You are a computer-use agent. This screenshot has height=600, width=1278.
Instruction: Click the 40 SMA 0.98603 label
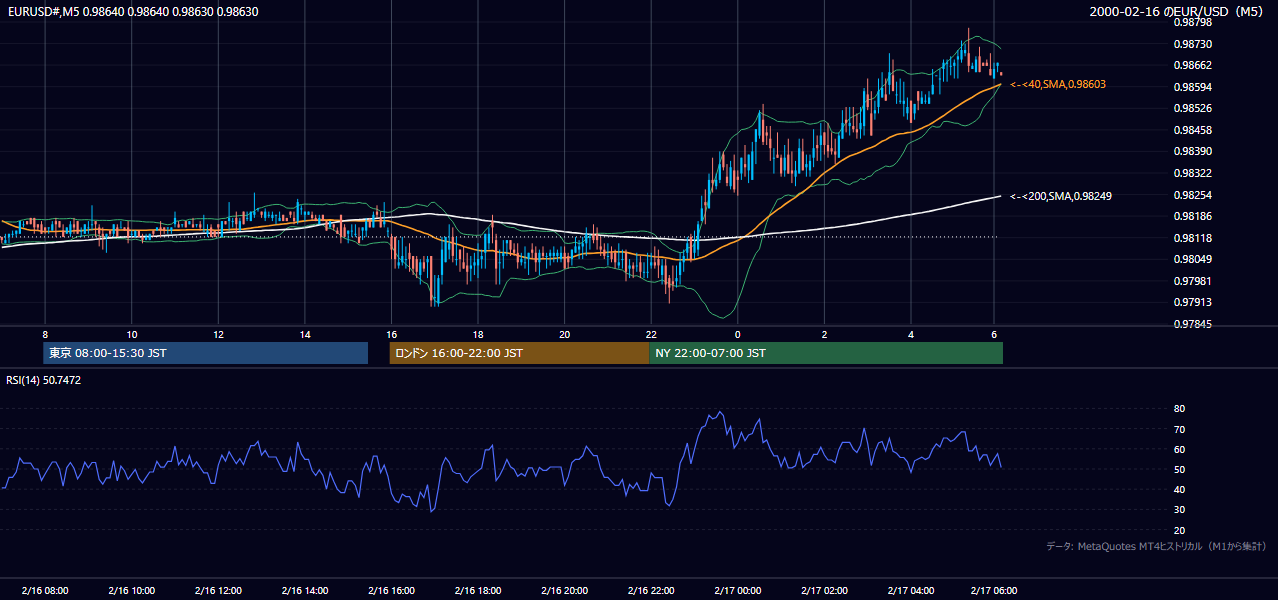(1058, 85)
